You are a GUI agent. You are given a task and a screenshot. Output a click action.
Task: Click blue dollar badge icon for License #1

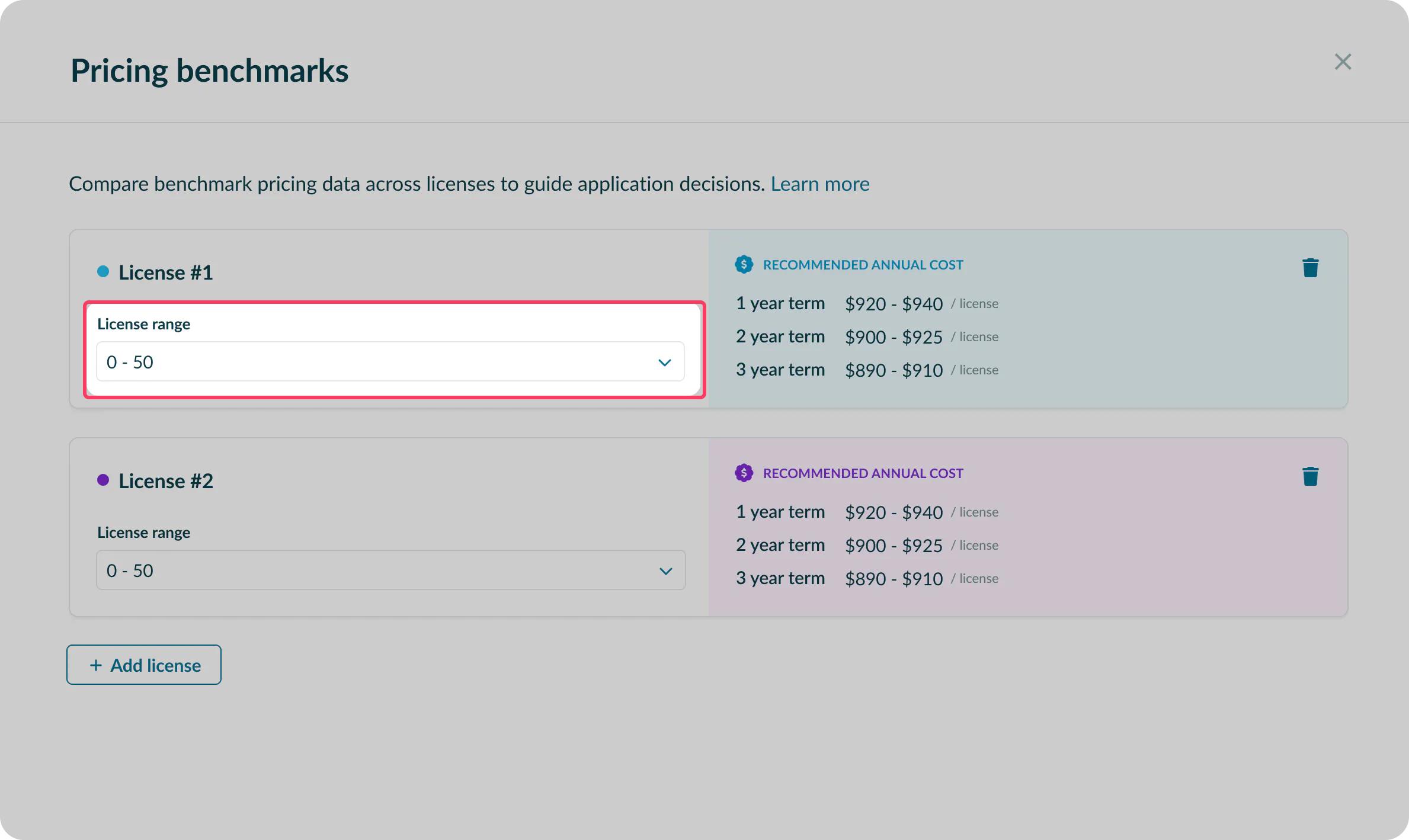(744, 264)
